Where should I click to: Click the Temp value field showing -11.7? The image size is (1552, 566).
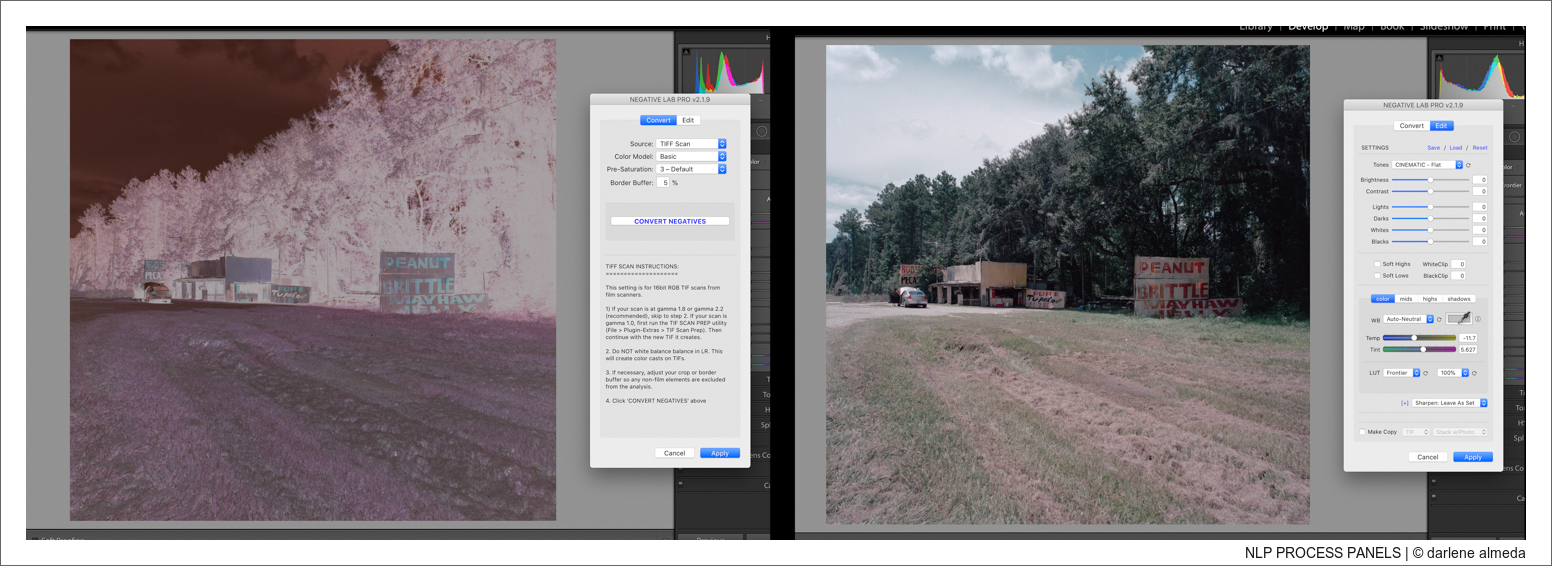tap(1468, 338)
